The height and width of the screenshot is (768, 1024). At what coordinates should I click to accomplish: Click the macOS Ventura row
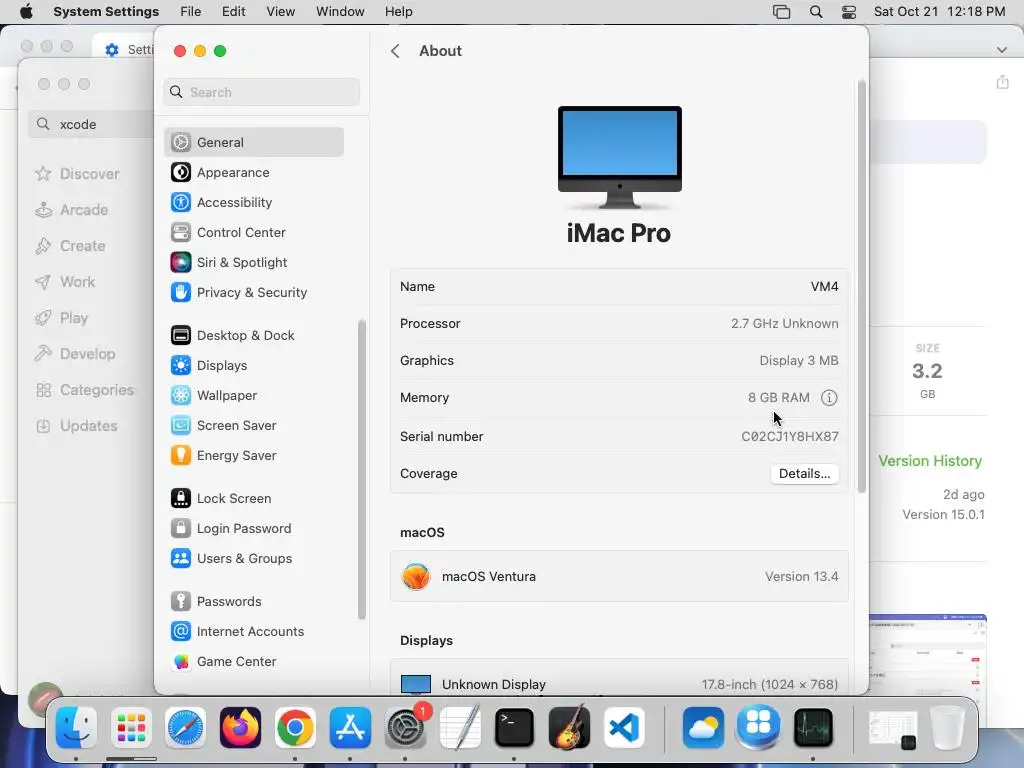(x=619, y=576)
